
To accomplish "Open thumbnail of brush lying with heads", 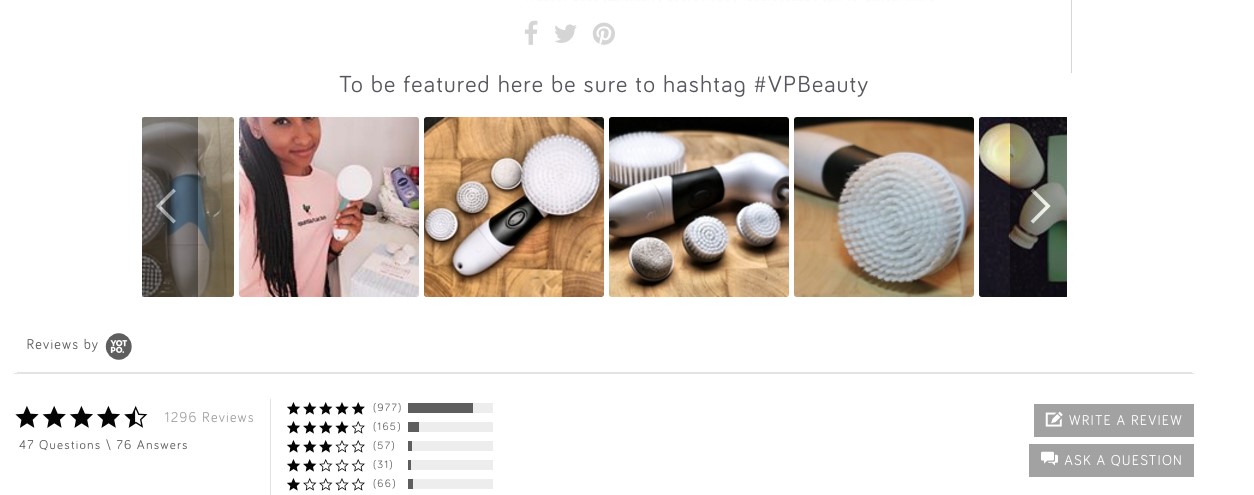I will pyautogui.click(x=699, y=207).
